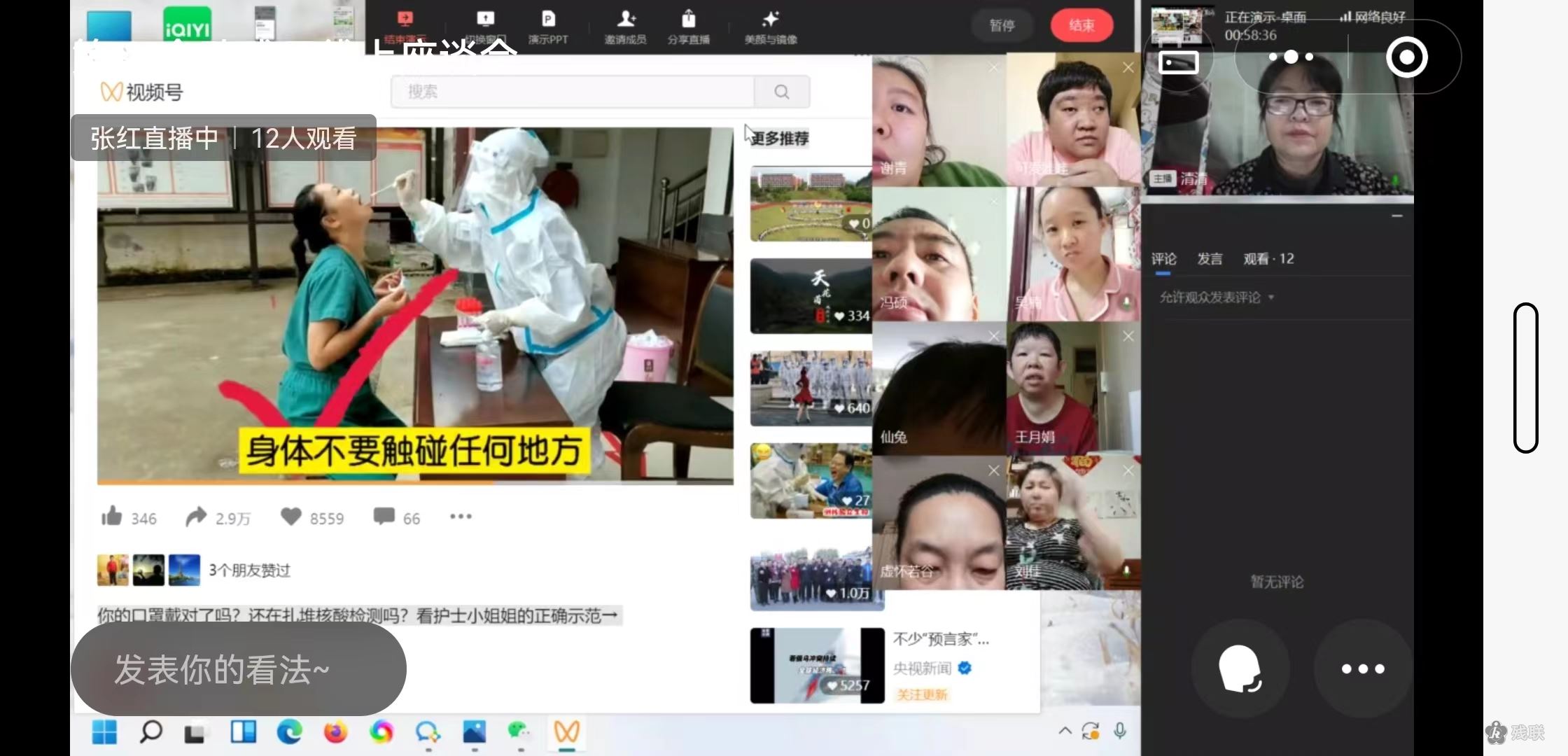Open recommended video with 5257 likes
Viewport: 1568px width, 756px height.
point(817,666)
